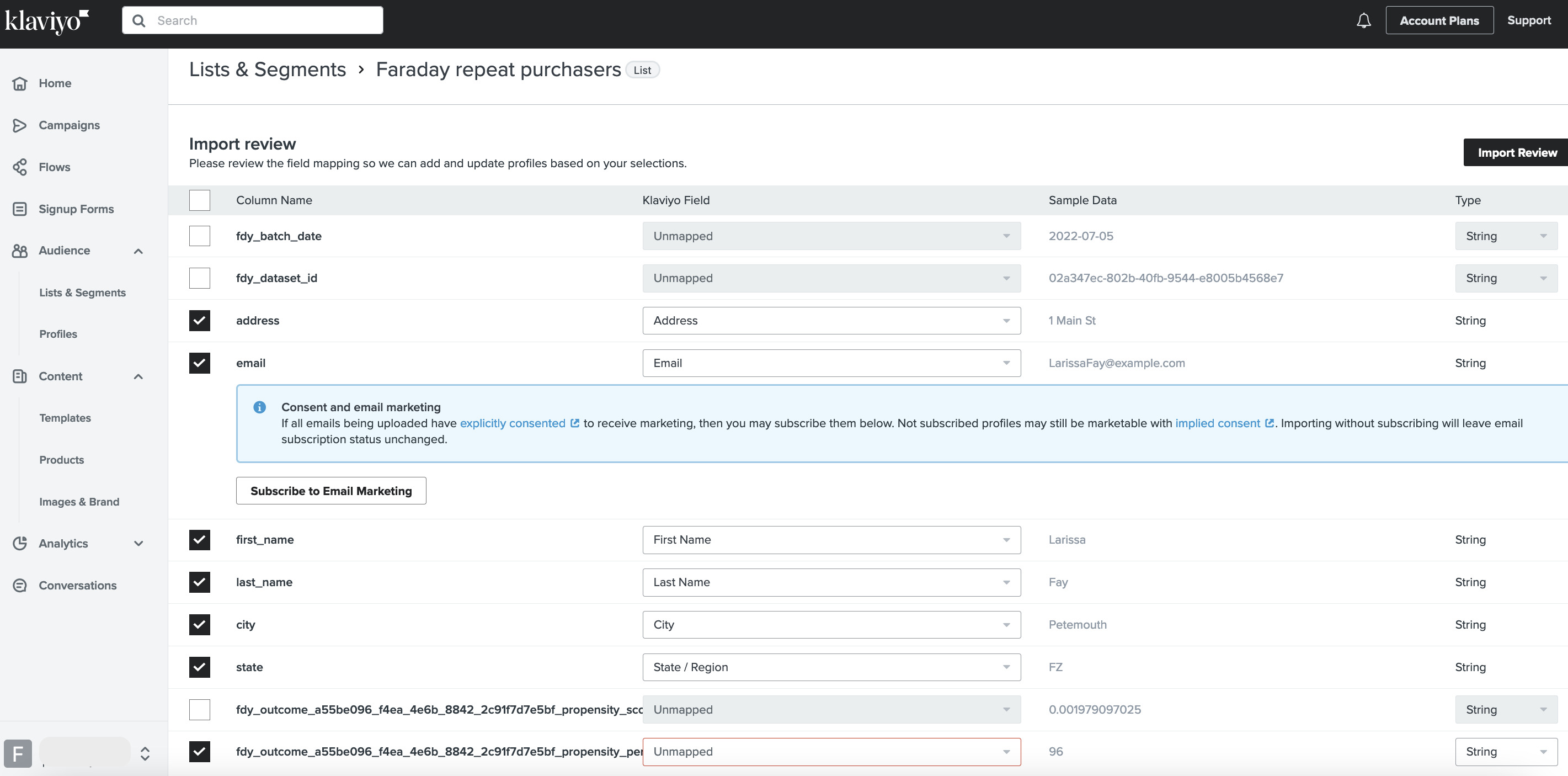Click the account avatar F icon
The height and width of the screenshot is (776, 1568).
(18, 753)
